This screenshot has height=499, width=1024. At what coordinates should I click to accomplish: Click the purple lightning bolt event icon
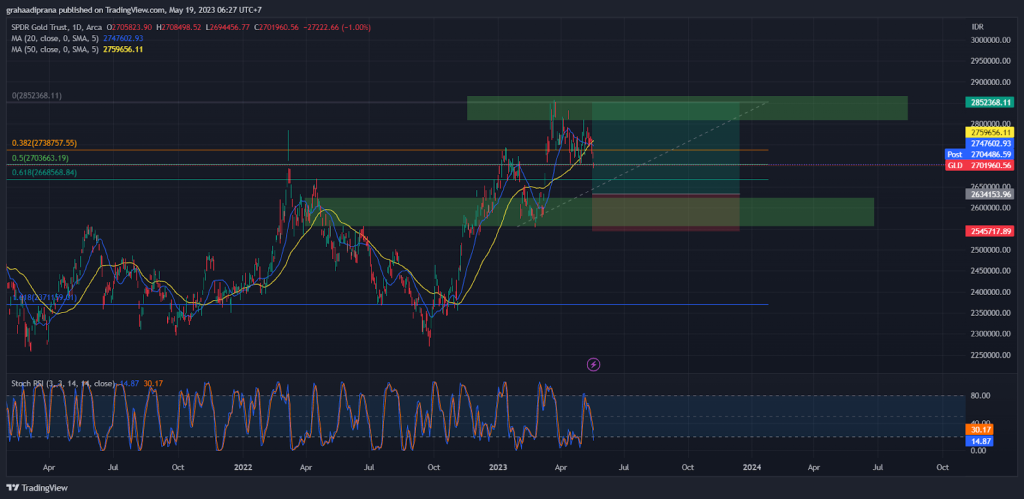[593, 364]
